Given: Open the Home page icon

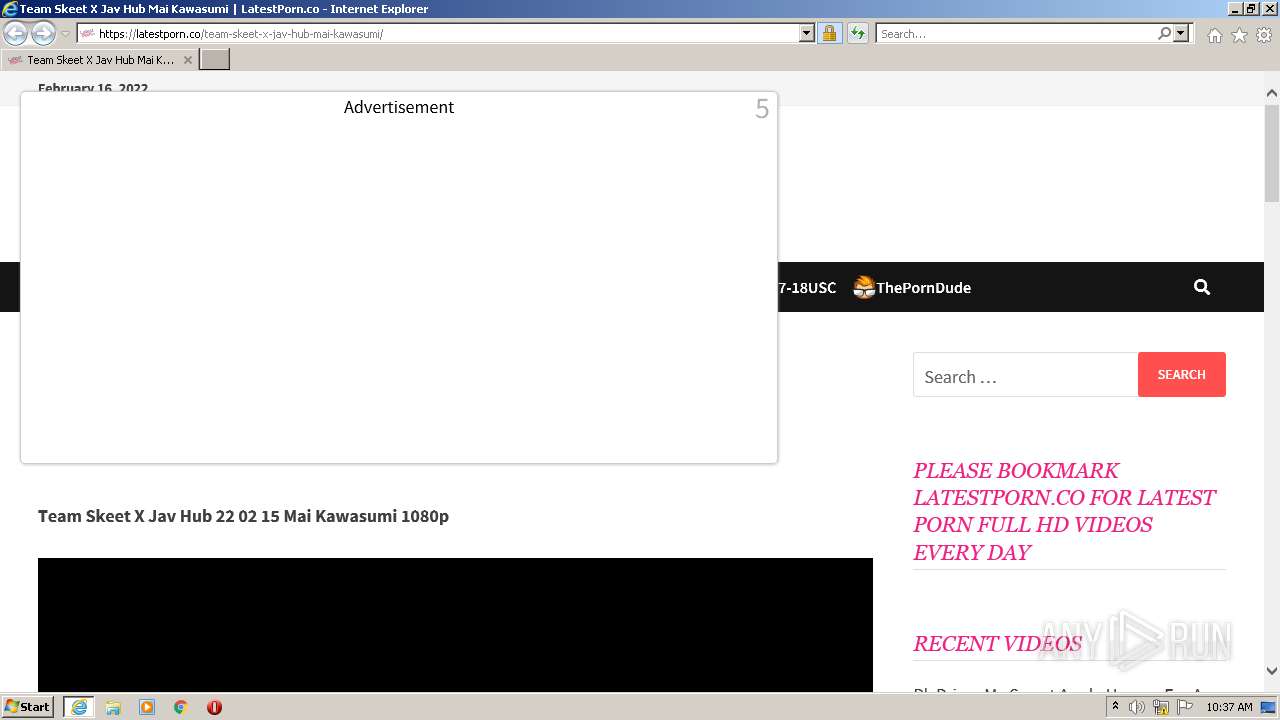Looking at the screenshot, I should click(1214, 35).
